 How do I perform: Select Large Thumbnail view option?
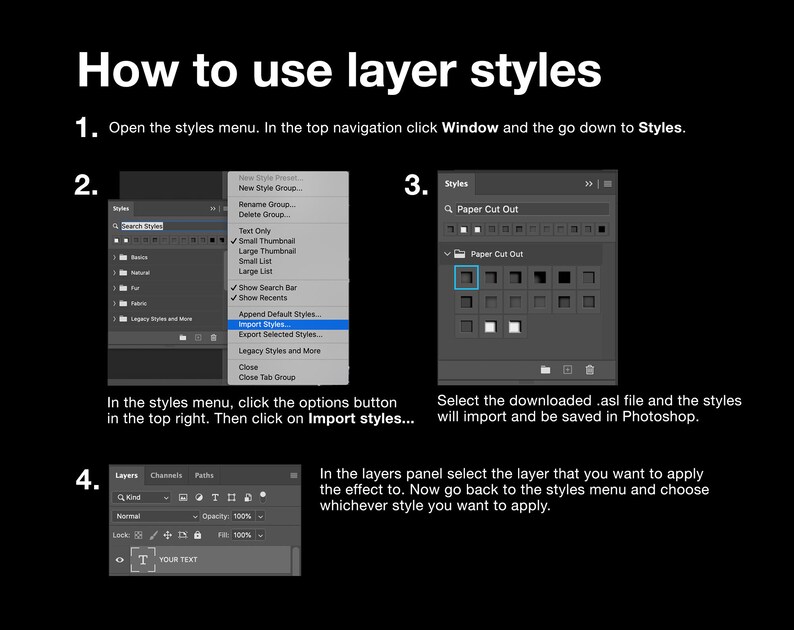click(267, 251)
